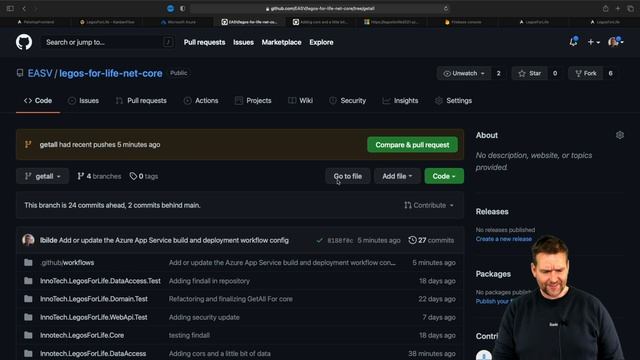Viewport: 640px width, 360px height.
Task: Open the latest commit message link
Action: [174, 240]
